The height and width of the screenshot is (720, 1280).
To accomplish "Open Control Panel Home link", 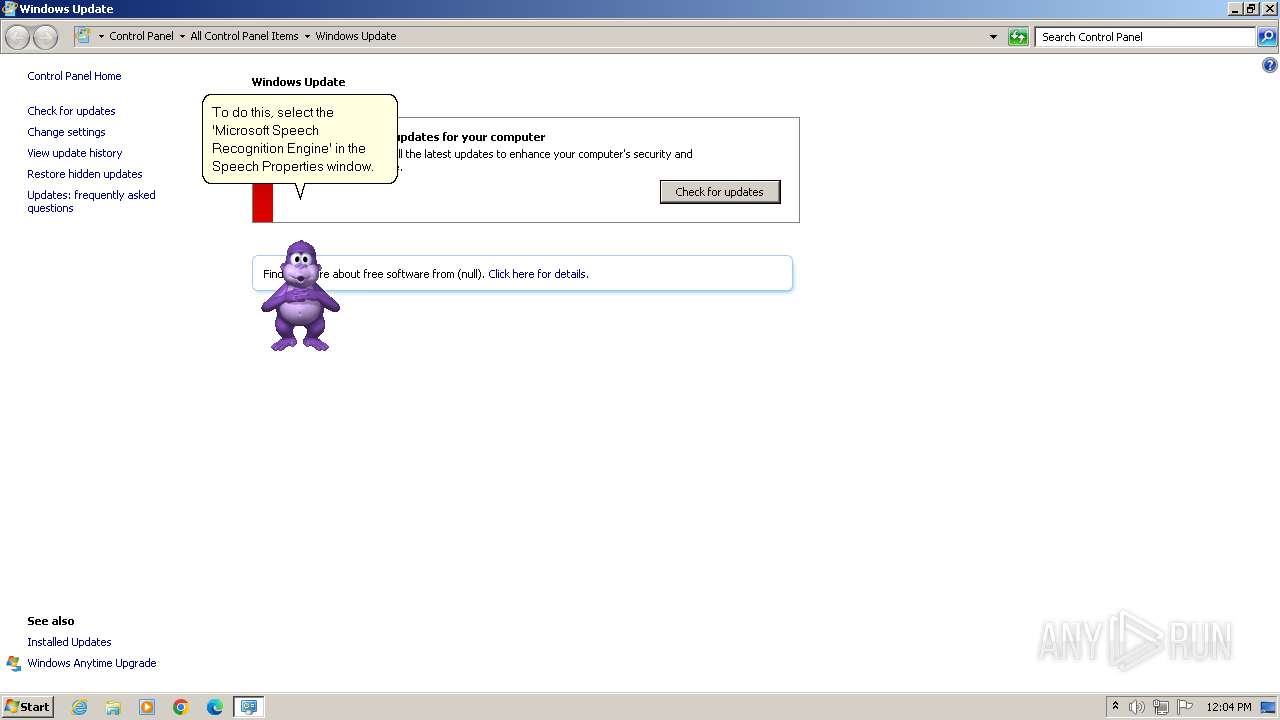I will (74, 76).
